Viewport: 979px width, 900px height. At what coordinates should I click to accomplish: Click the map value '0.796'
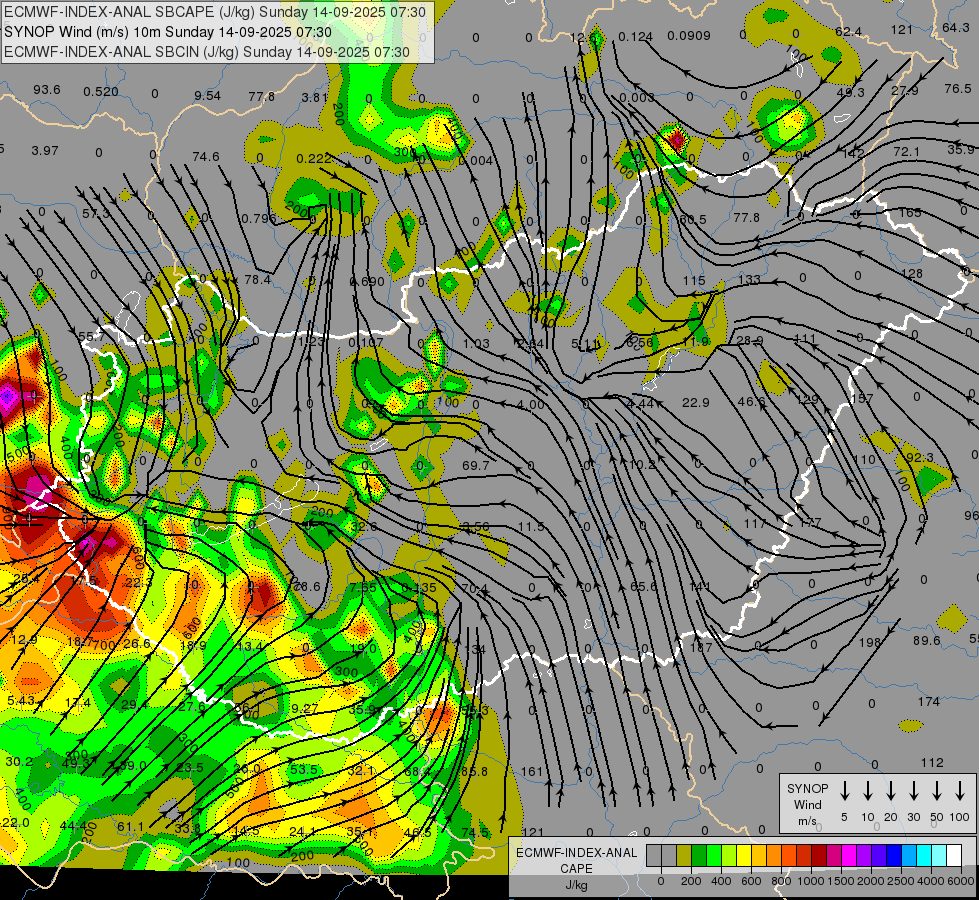258,219
